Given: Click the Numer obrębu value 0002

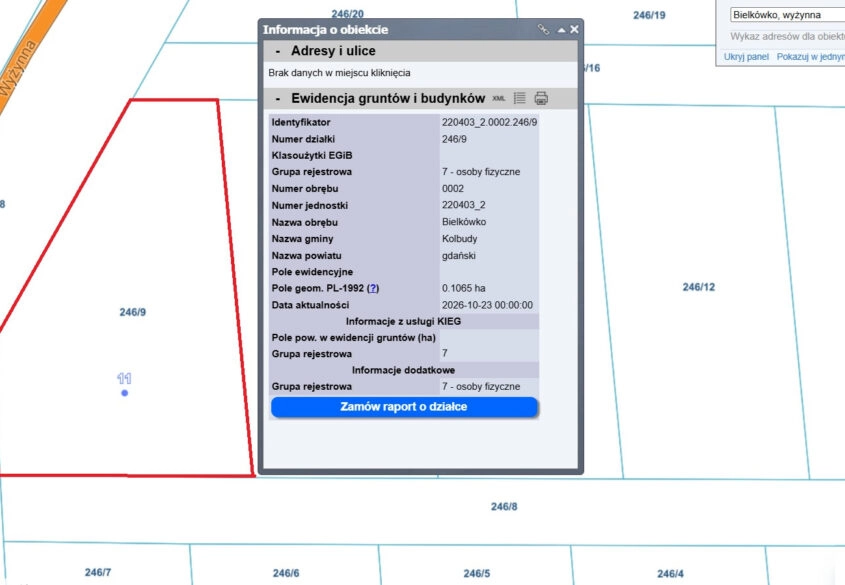Looking at the screenshot, I should [x=453, y=189].
